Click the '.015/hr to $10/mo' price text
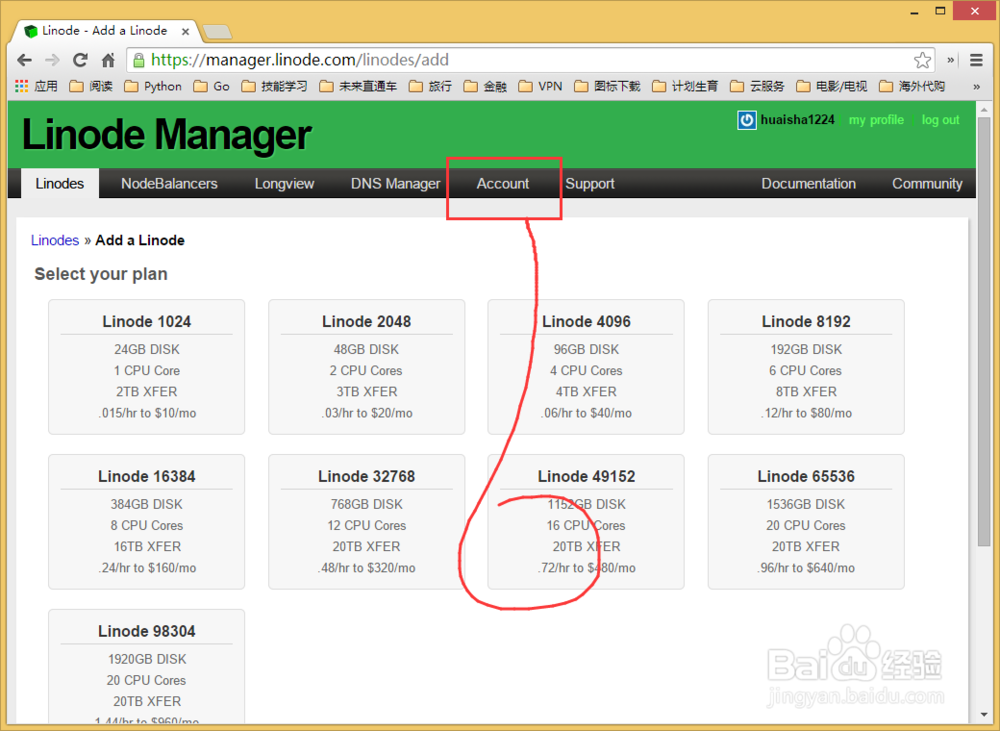Image resolution: width=1000 pixels, height=731 pixels. 147,413
